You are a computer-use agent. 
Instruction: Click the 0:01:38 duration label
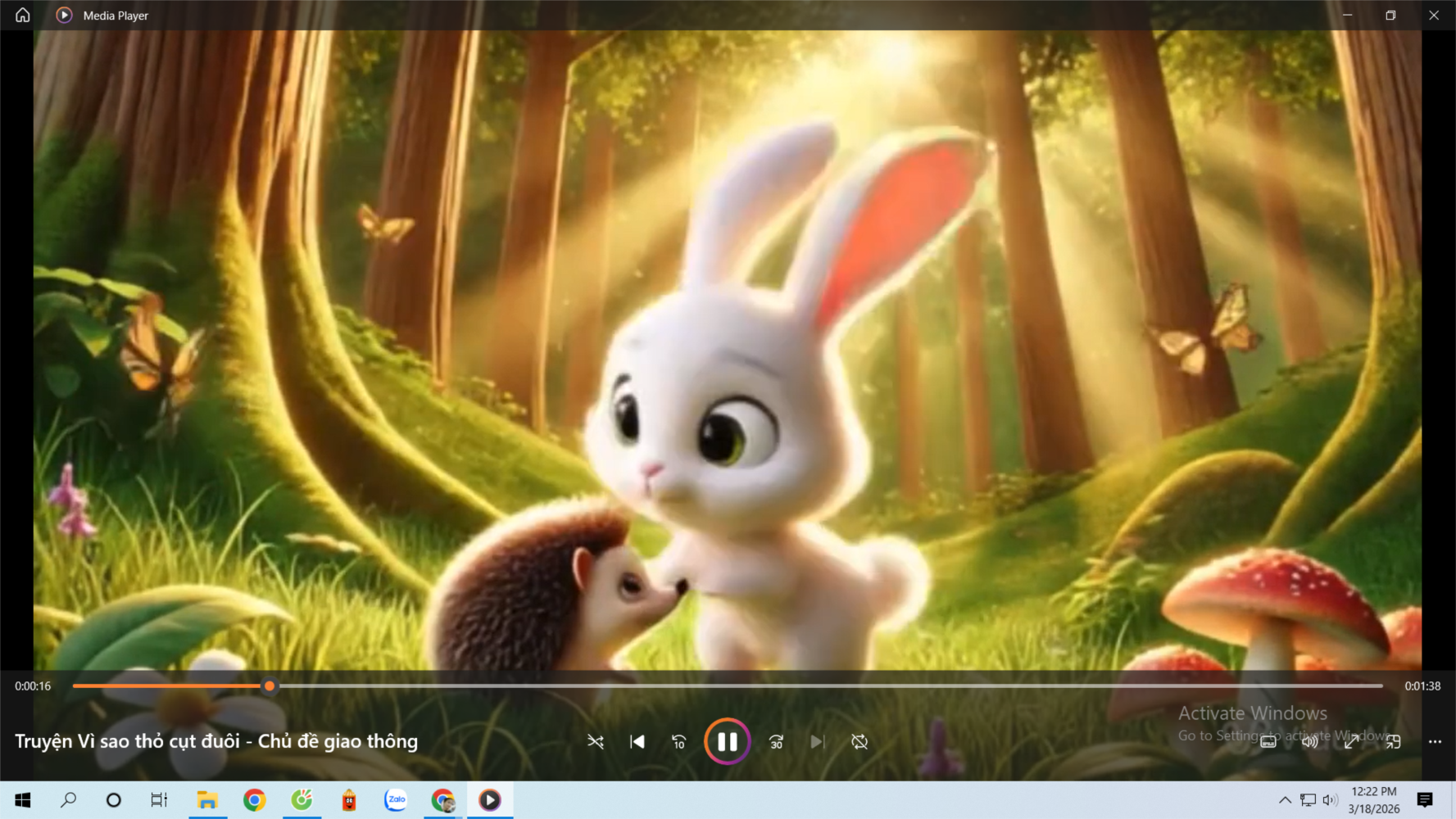pos(1422,686)
